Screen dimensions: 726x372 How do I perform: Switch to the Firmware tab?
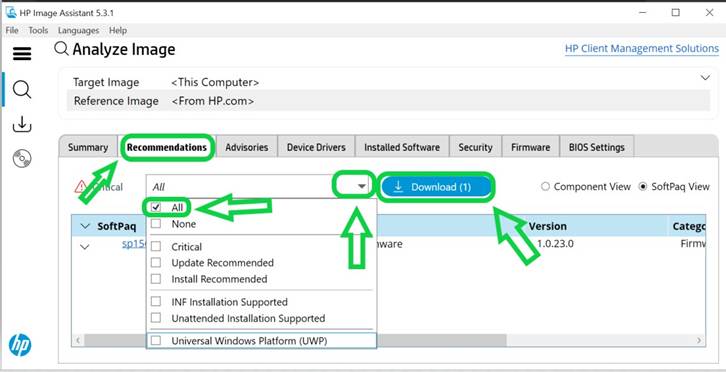[531, 147]
